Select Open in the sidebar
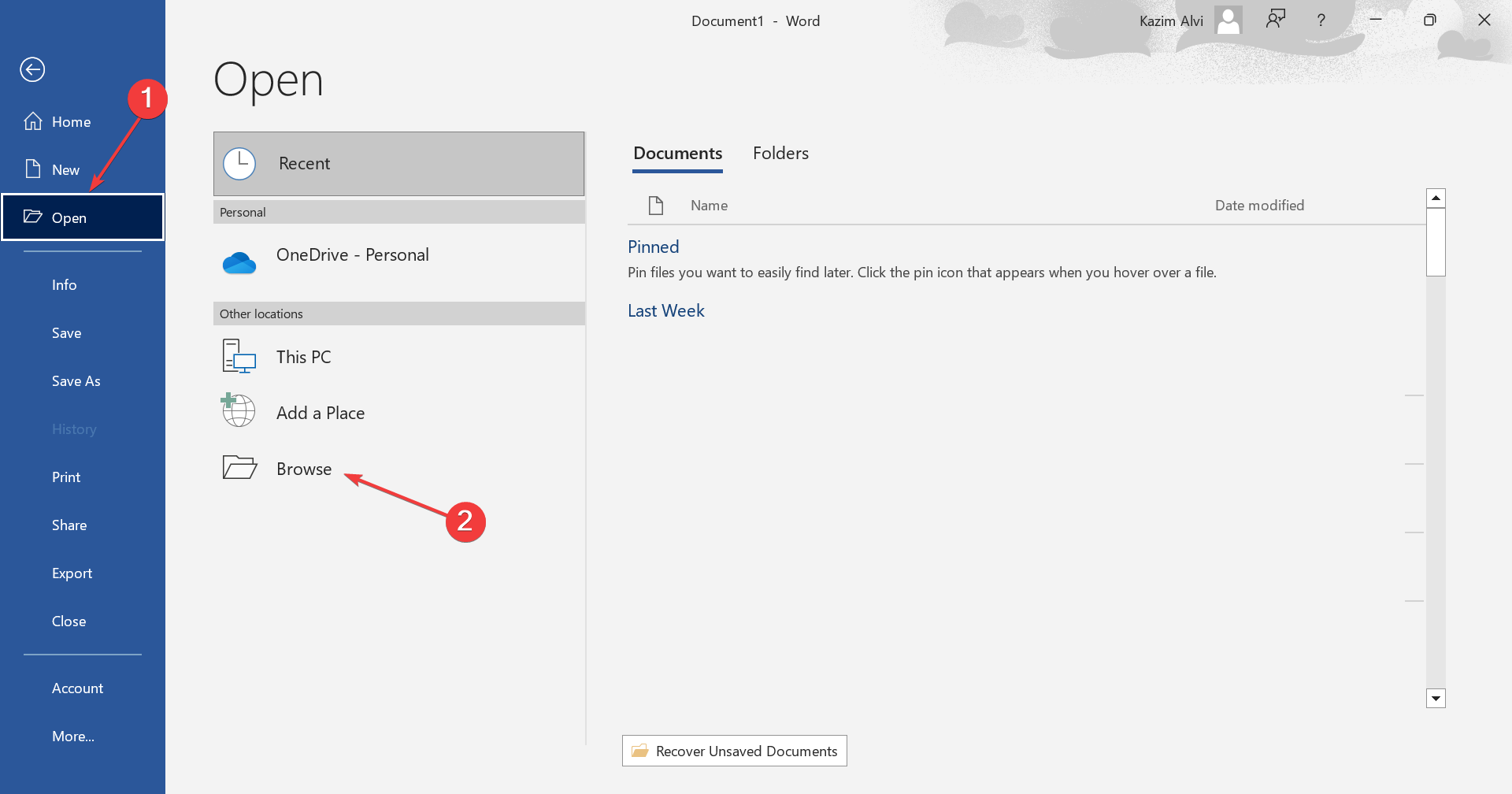 [x=82, y=217]
